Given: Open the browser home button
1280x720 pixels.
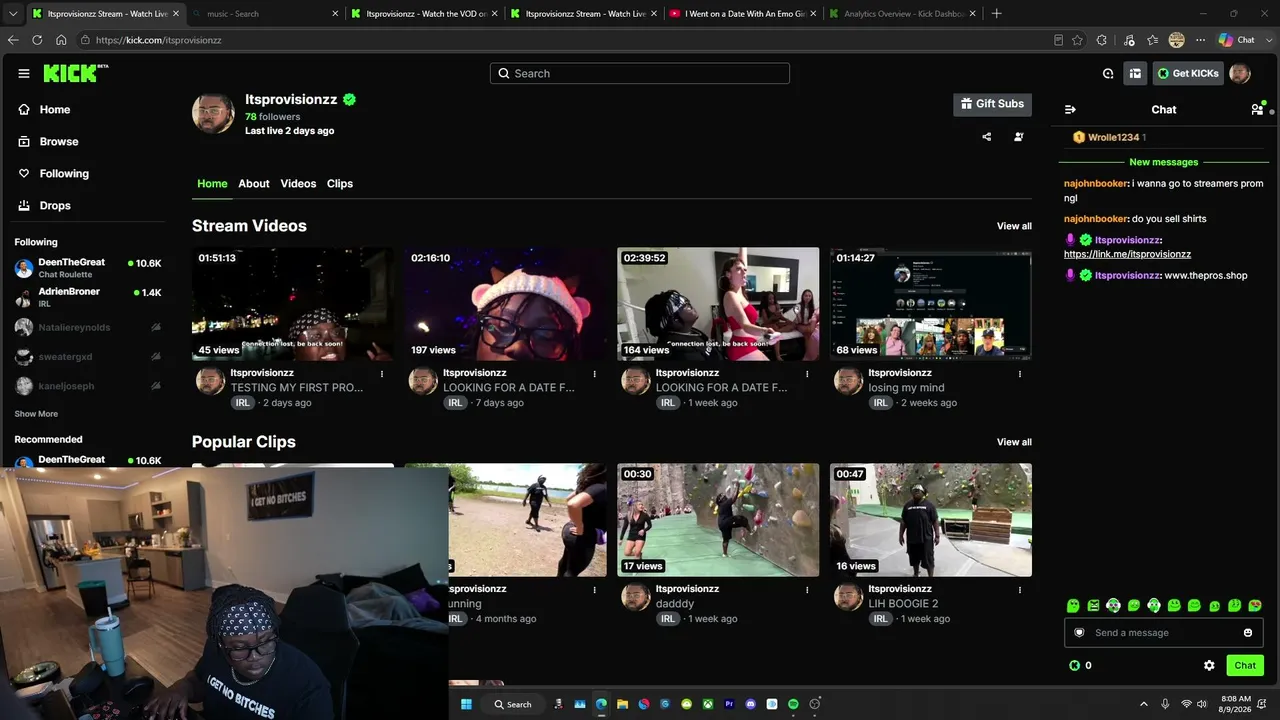Looking at the screenshot, I should [61, 40].
